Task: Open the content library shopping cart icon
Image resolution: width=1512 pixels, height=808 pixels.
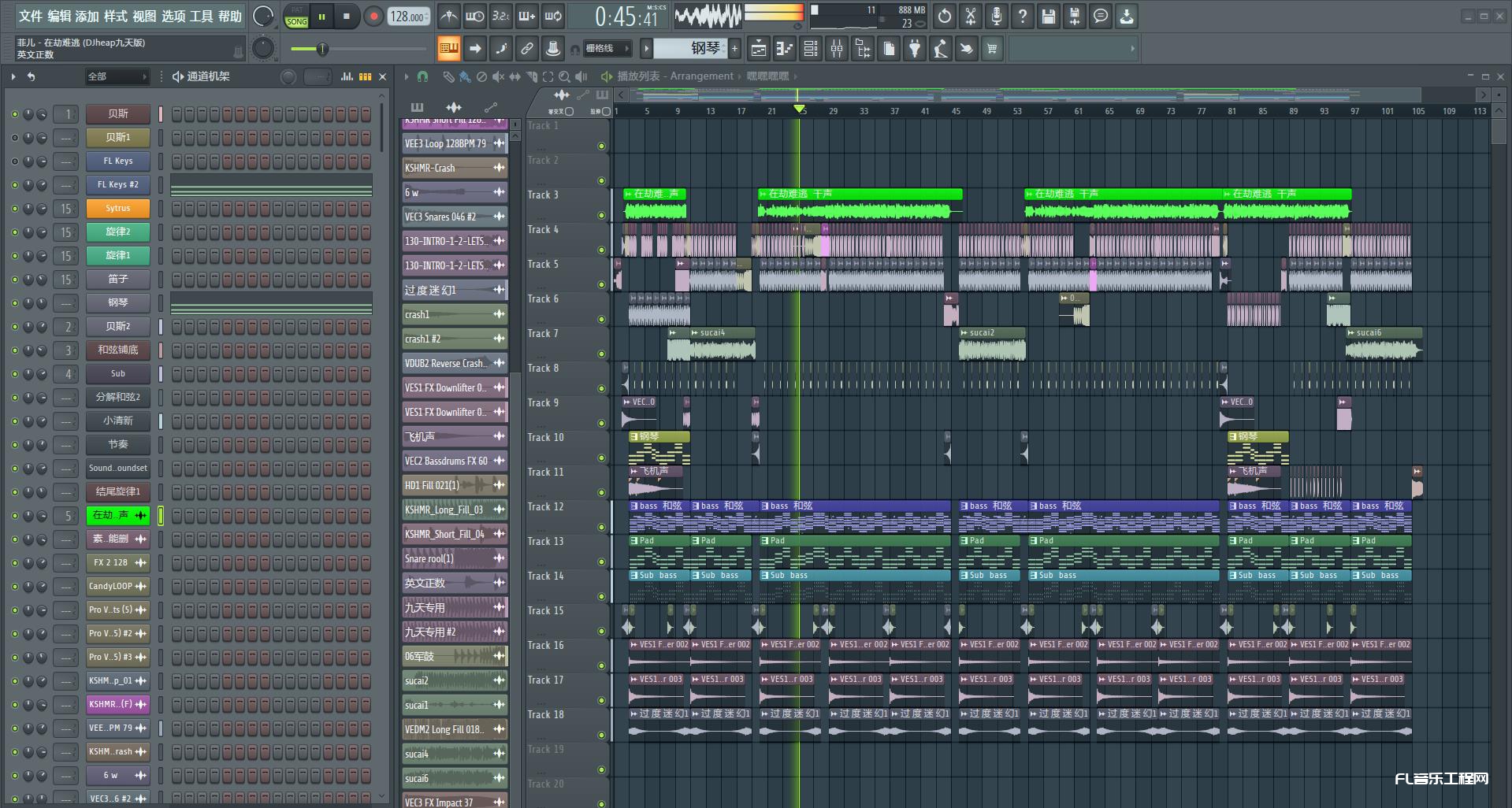Action: click(992, 49)
